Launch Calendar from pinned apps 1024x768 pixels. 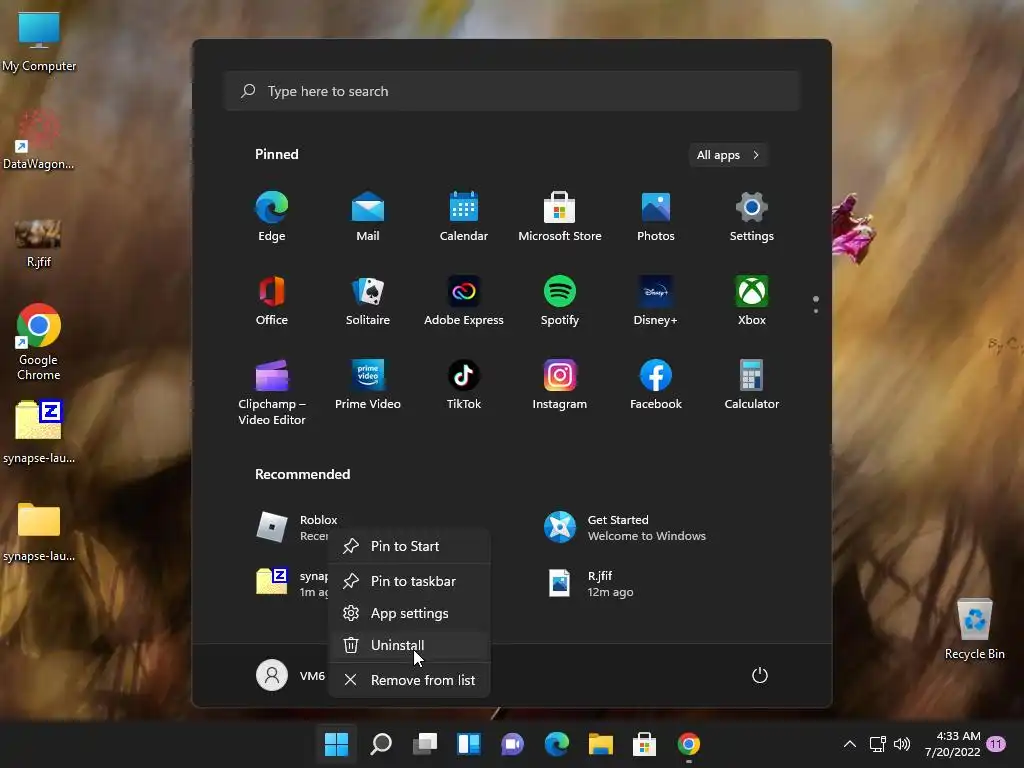[x=464, y=217]
